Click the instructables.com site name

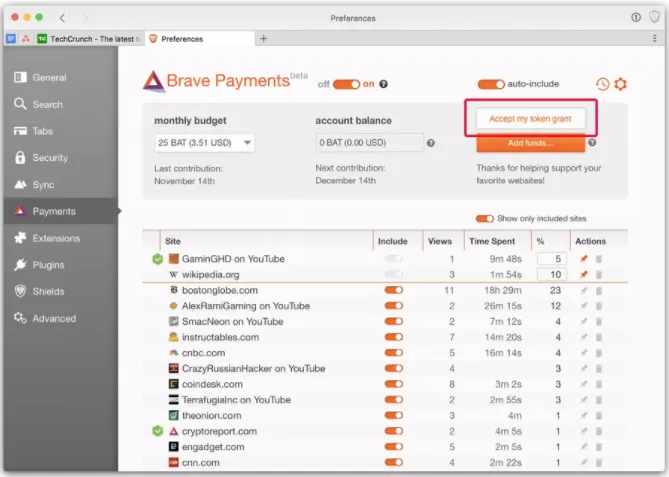click(x=221, y=337)
